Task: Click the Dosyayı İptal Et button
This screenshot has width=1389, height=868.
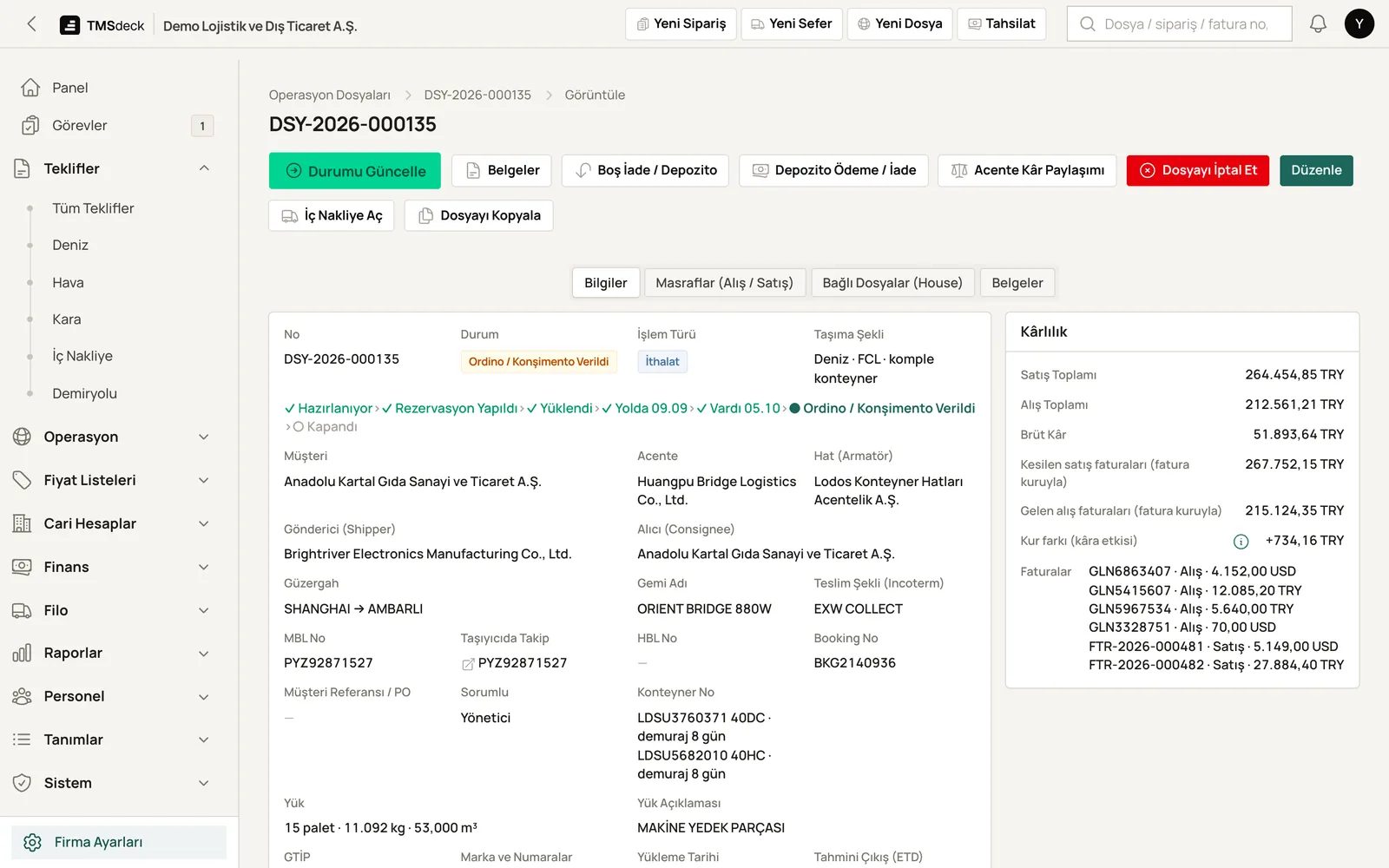Action: point(1198,170)
